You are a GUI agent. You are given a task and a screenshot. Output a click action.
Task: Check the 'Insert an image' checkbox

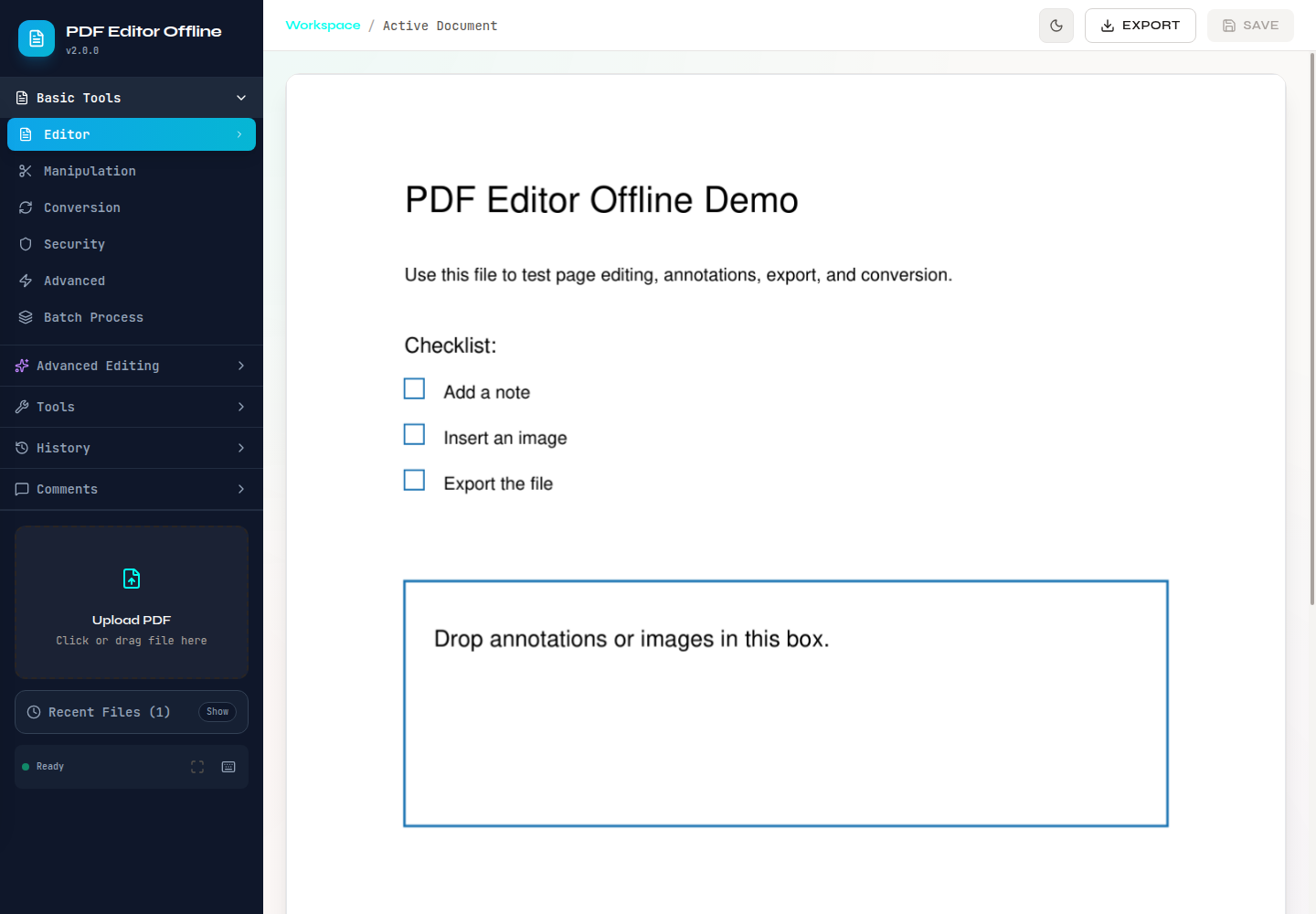point(415,434)
